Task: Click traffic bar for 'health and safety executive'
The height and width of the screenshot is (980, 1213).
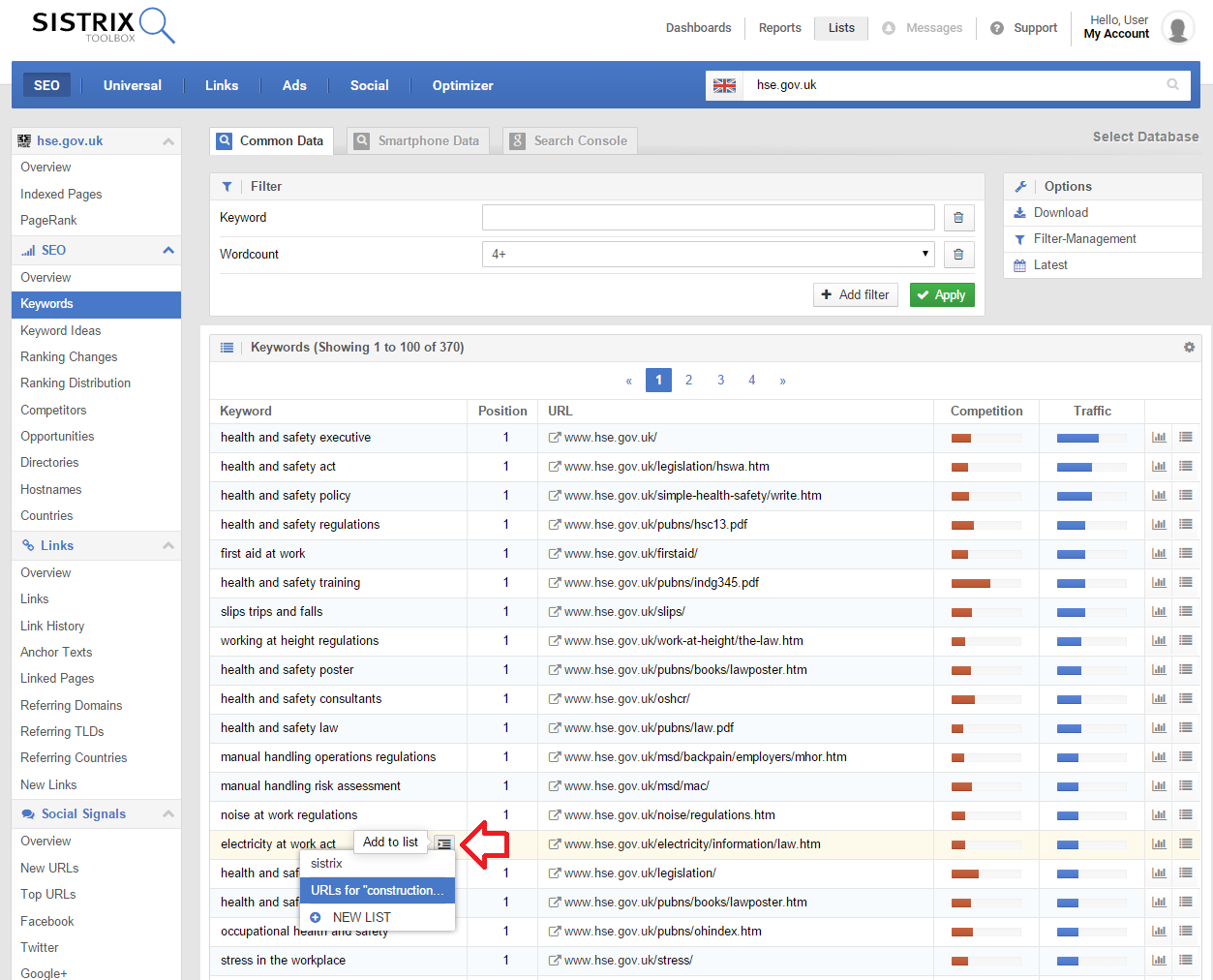Action: 1091,438
